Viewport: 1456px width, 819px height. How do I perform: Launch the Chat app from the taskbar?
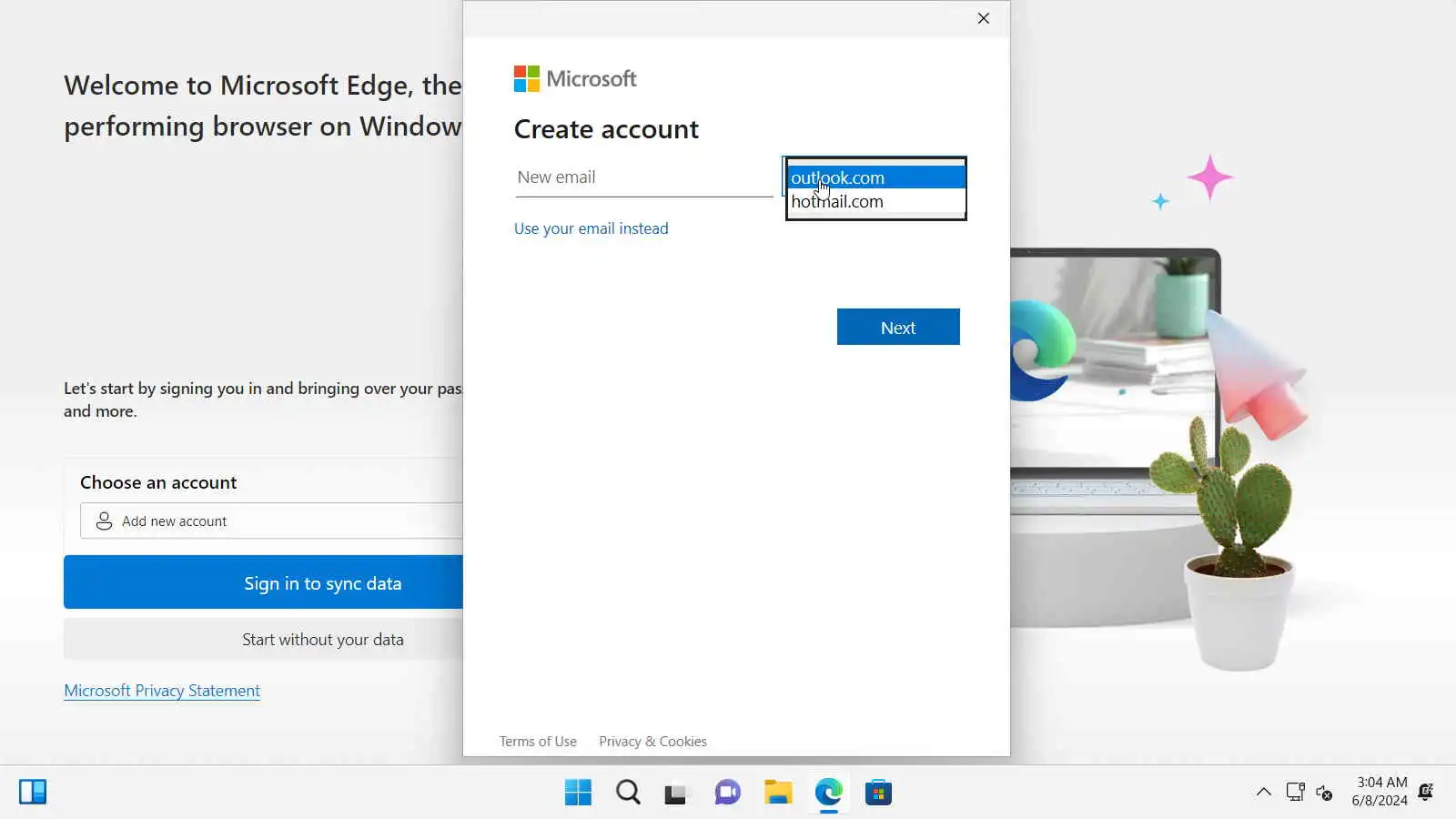[x=728, y=793]
